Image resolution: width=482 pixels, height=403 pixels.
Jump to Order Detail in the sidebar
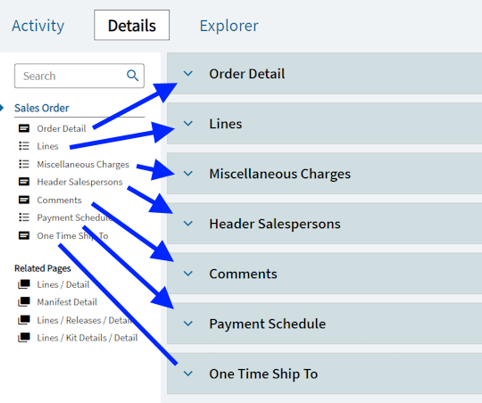pyautogui.click(x=61, y=129)
